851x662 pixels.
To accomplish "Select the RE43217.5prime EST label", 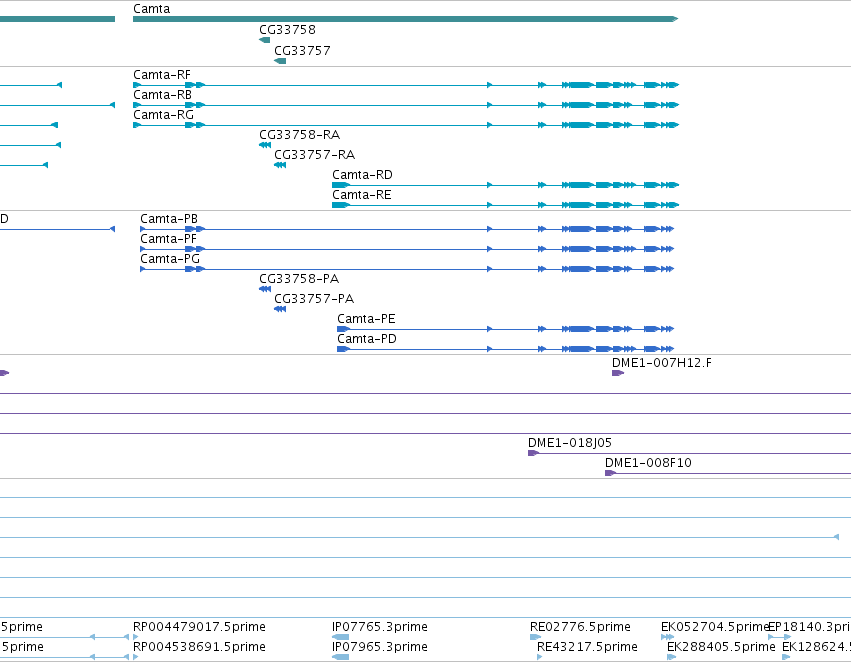I will click(587, 647).
